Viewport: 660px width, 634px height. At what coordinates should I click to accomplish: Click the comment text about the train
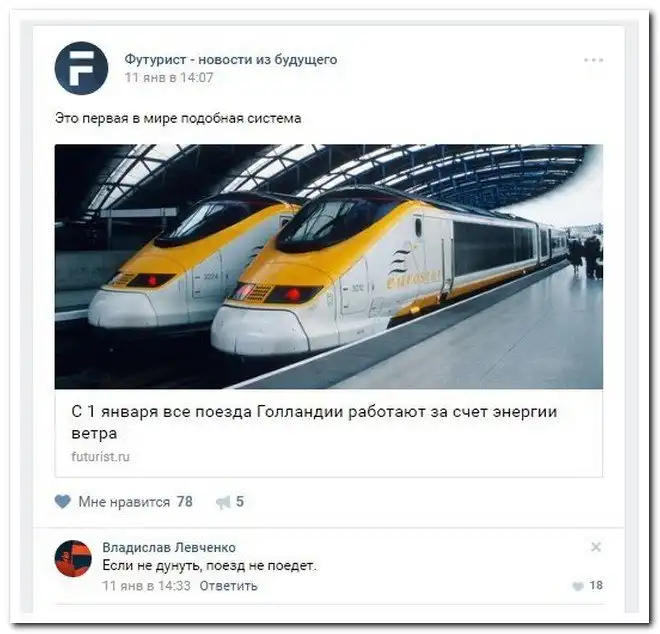click(x=209, y=565)
